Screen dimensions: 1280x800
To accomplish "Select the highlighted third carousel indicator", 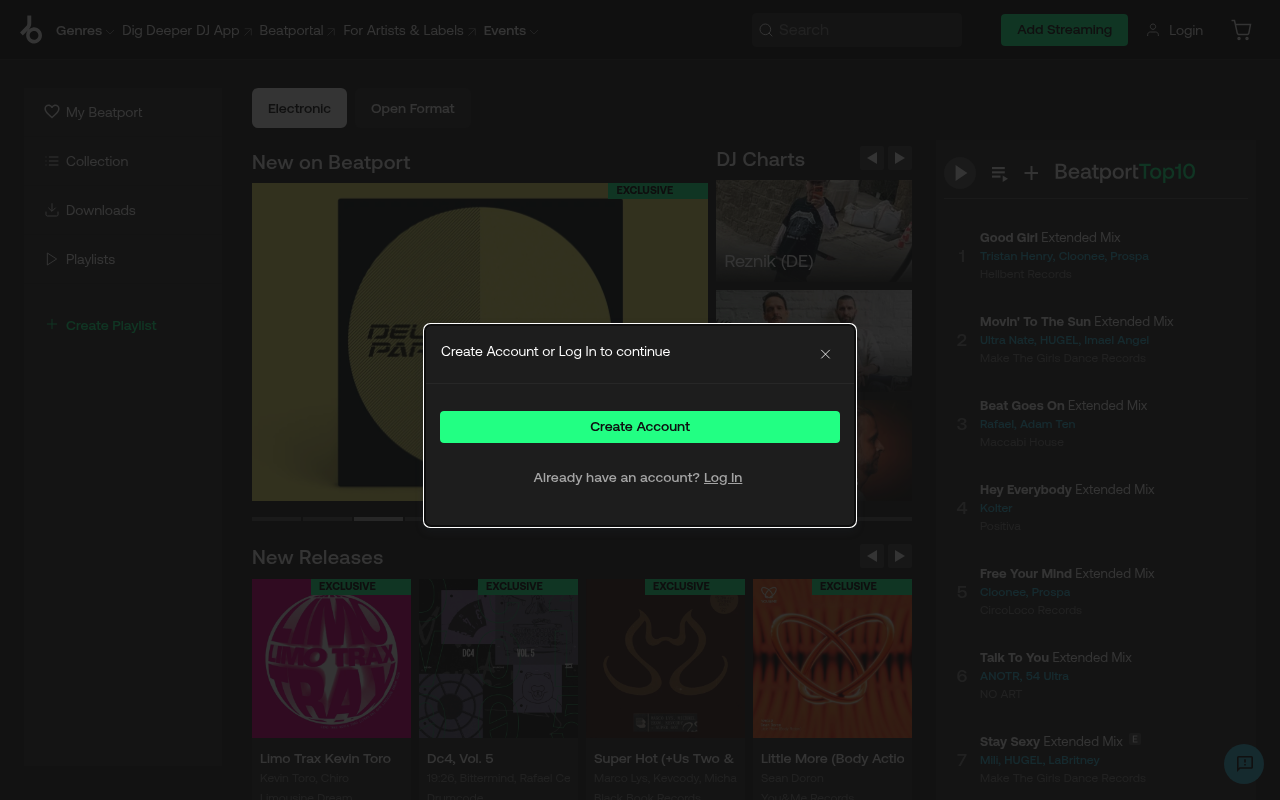I will pyautogui.click(x=378, y=519).
